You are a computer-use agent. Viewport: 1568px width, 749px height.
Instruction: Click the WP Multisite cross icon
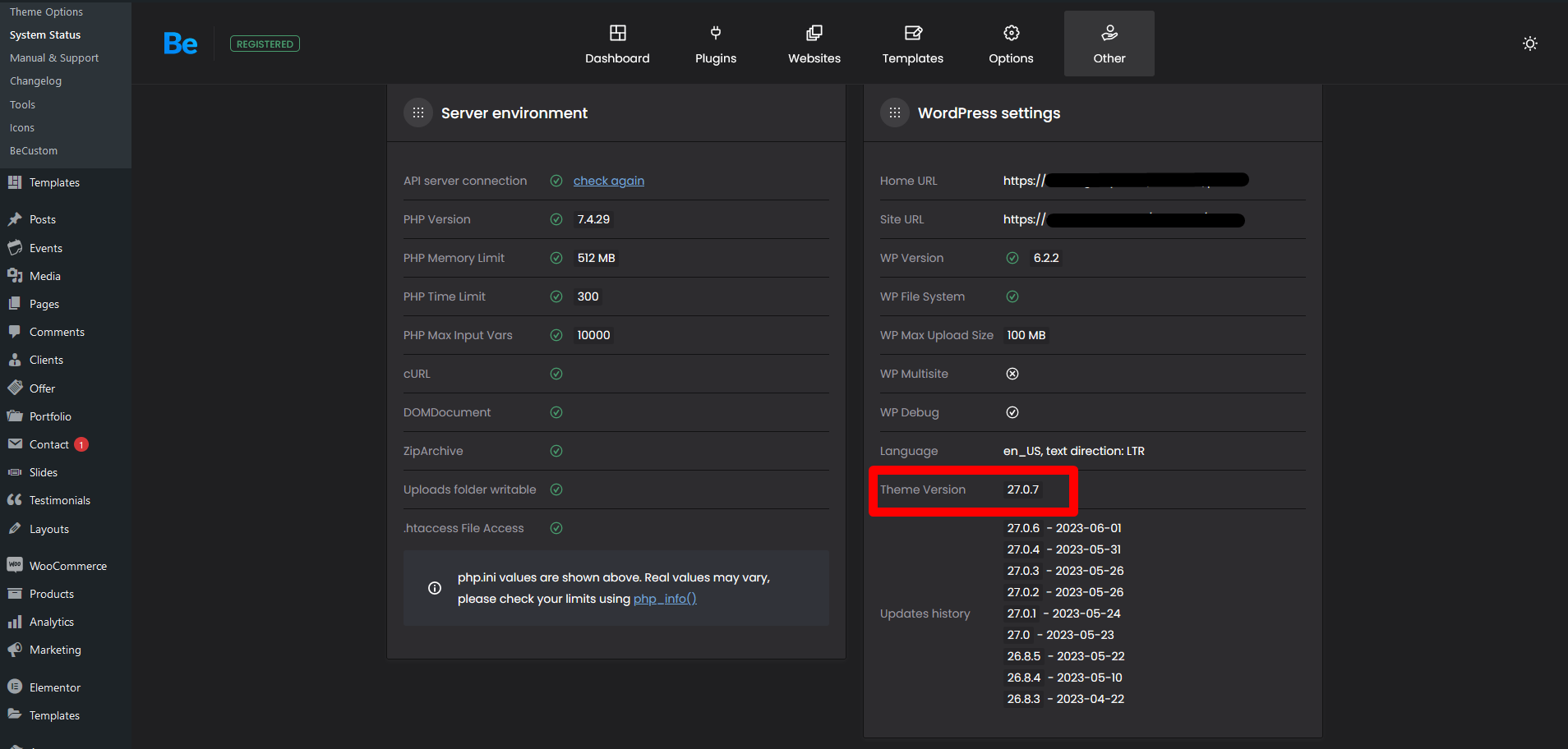(x=1012, y=374)
